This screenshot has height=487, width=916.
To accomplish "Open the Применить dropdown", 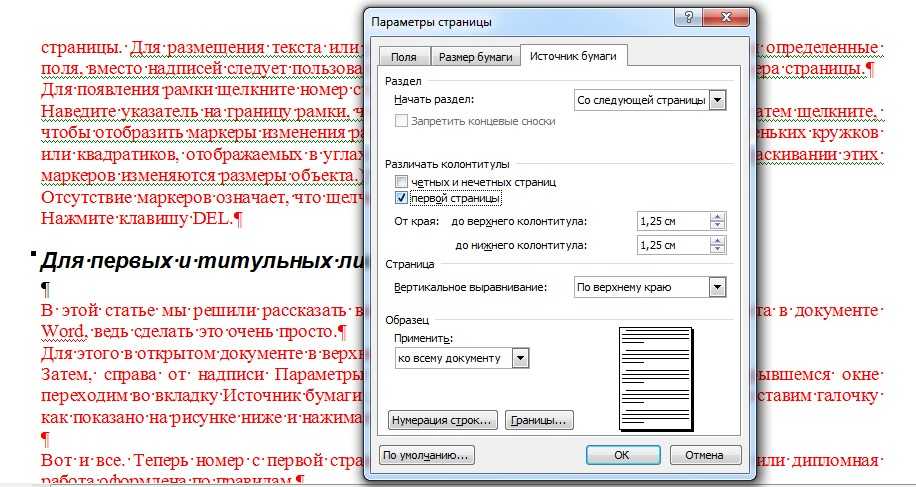I will (520, 358).
